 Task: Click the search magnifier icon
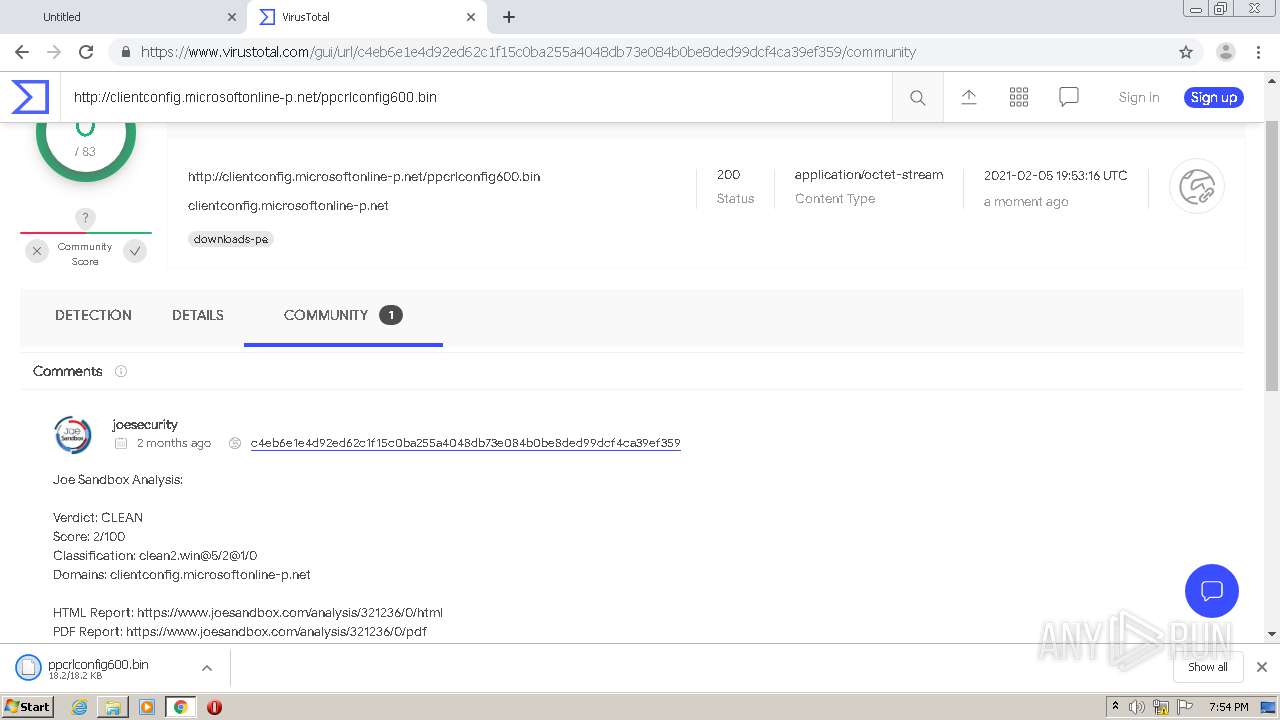917,98
